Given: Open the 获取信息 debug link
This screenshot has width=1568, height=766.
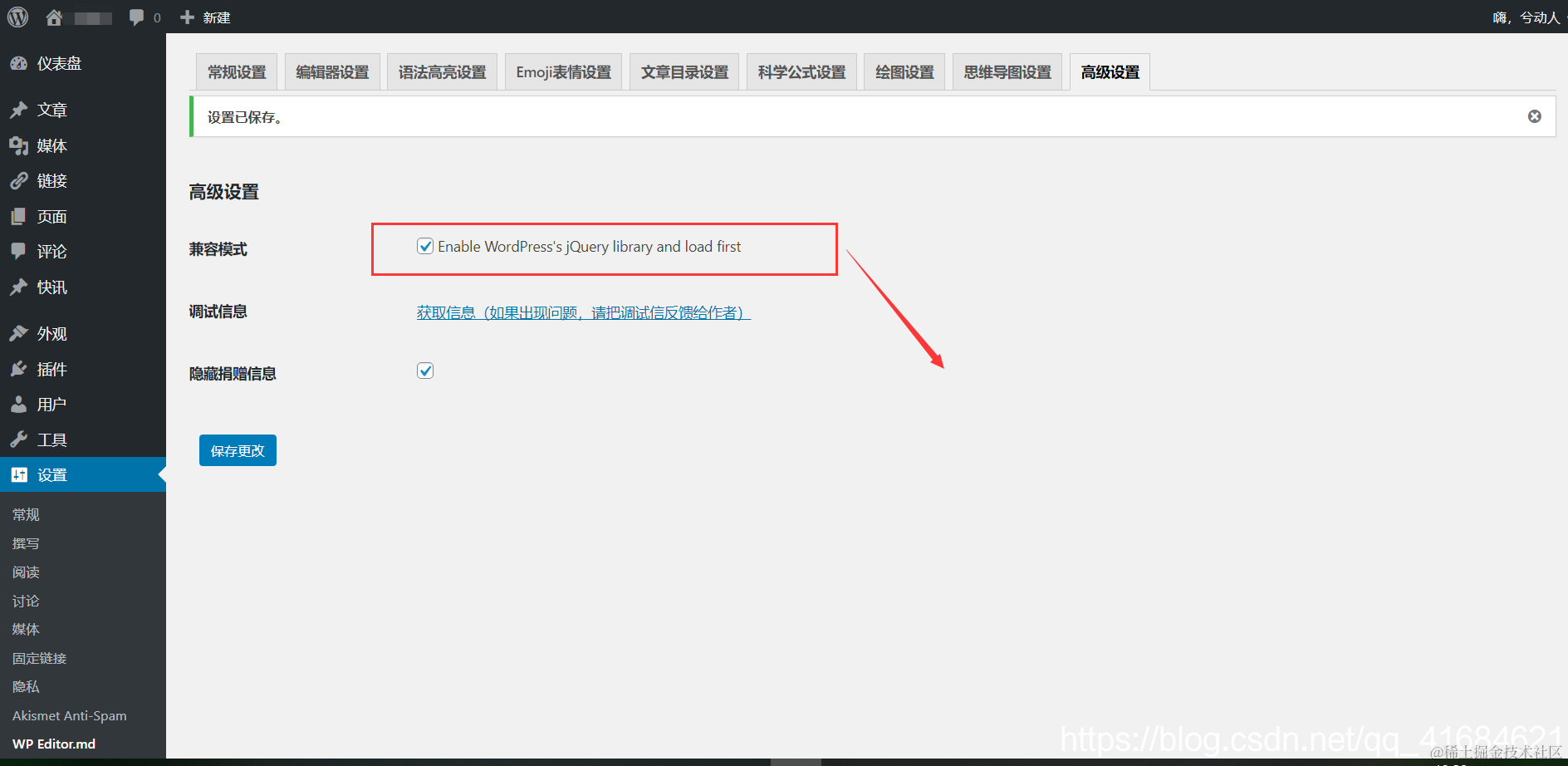Looking at the screenshot, I should 584,312.
